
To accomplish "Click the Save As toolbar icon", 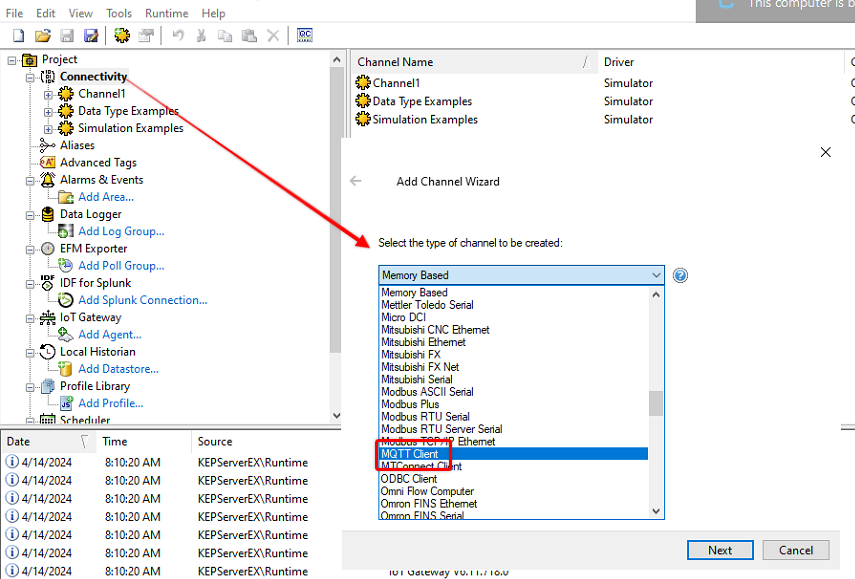I will (x=91, y=36).
